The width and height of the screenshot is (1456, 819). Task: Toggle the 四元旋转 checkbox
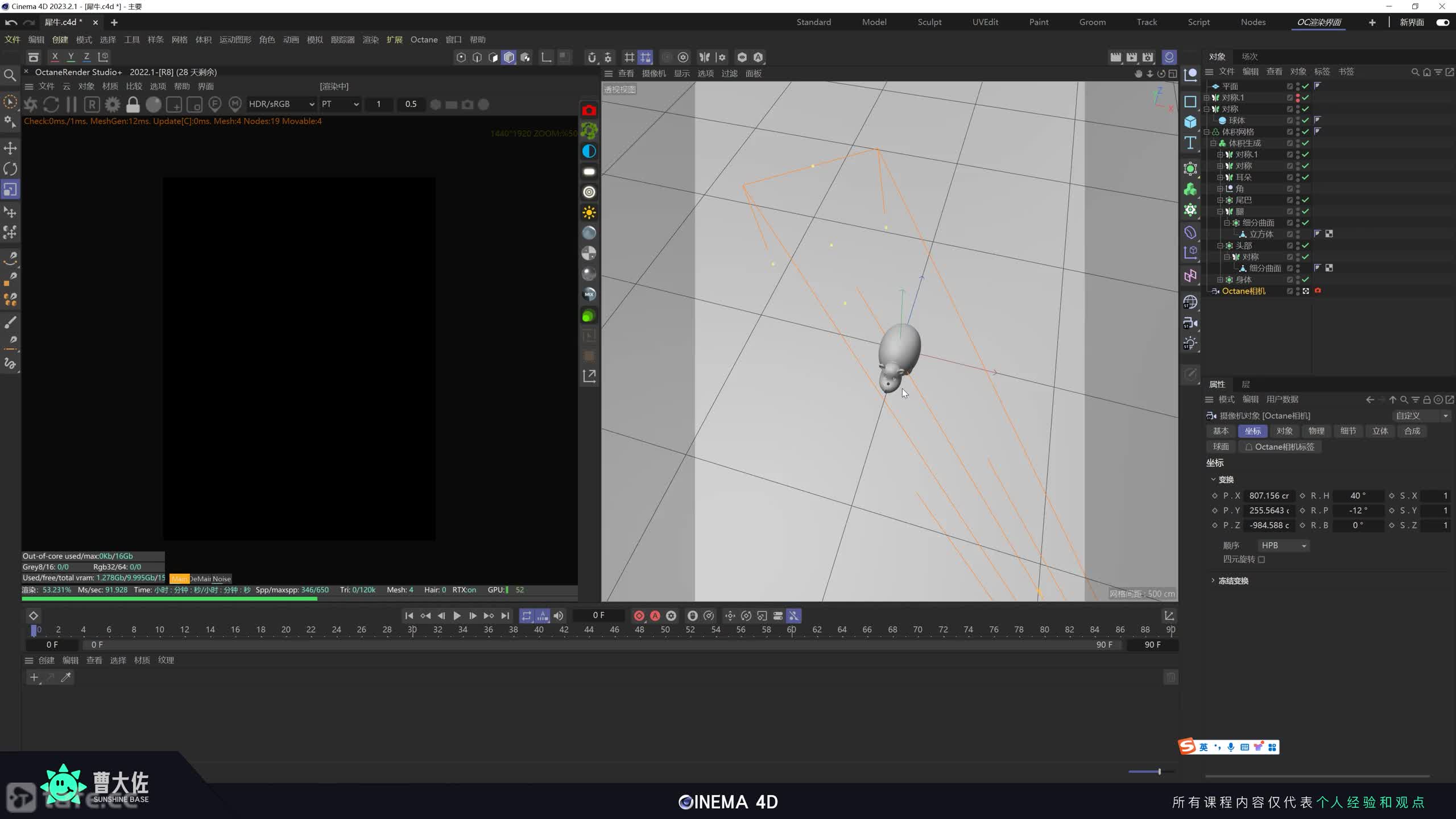point(1261,560)
